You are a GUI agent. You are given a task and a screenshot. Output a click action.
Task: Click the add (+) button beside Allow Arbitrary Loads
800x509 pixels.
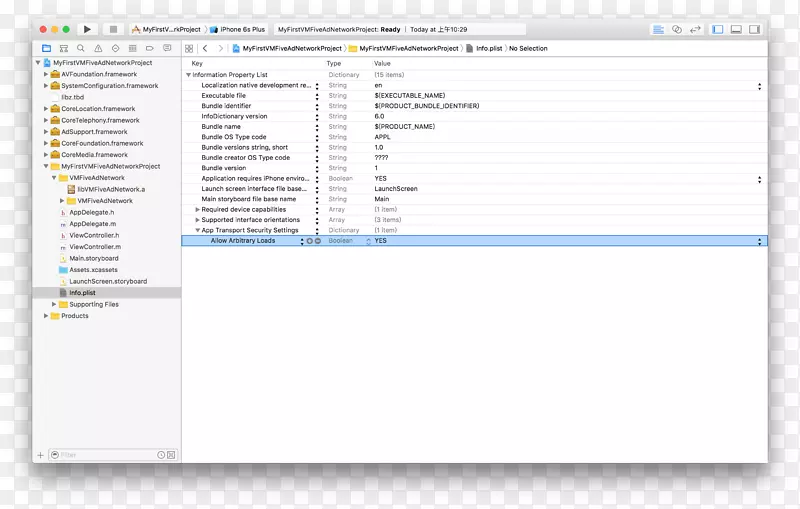pyautogui.click(x=309, y=241)
